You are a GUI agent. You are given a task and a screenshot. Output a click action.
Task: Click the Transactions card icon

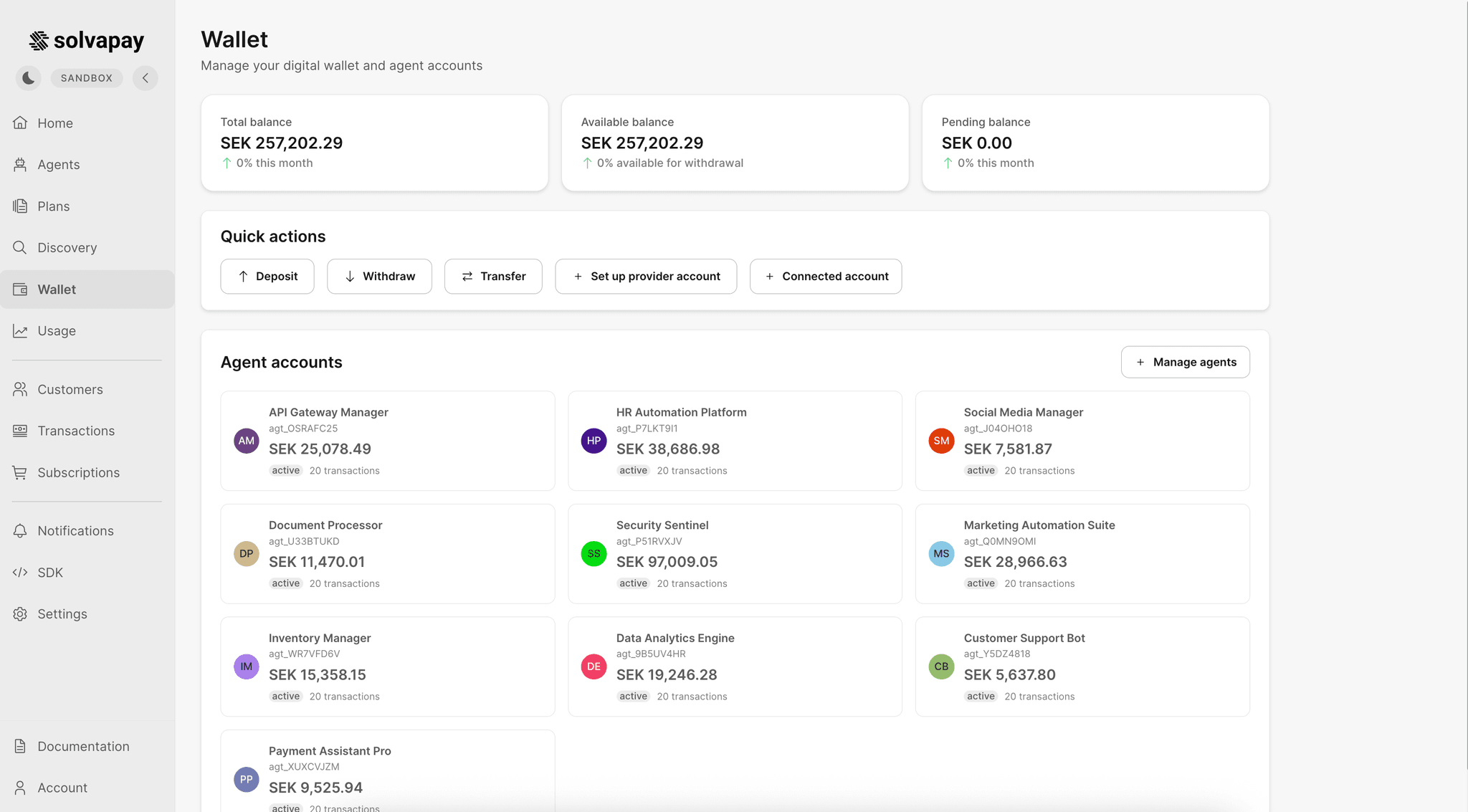coord(21,431)
